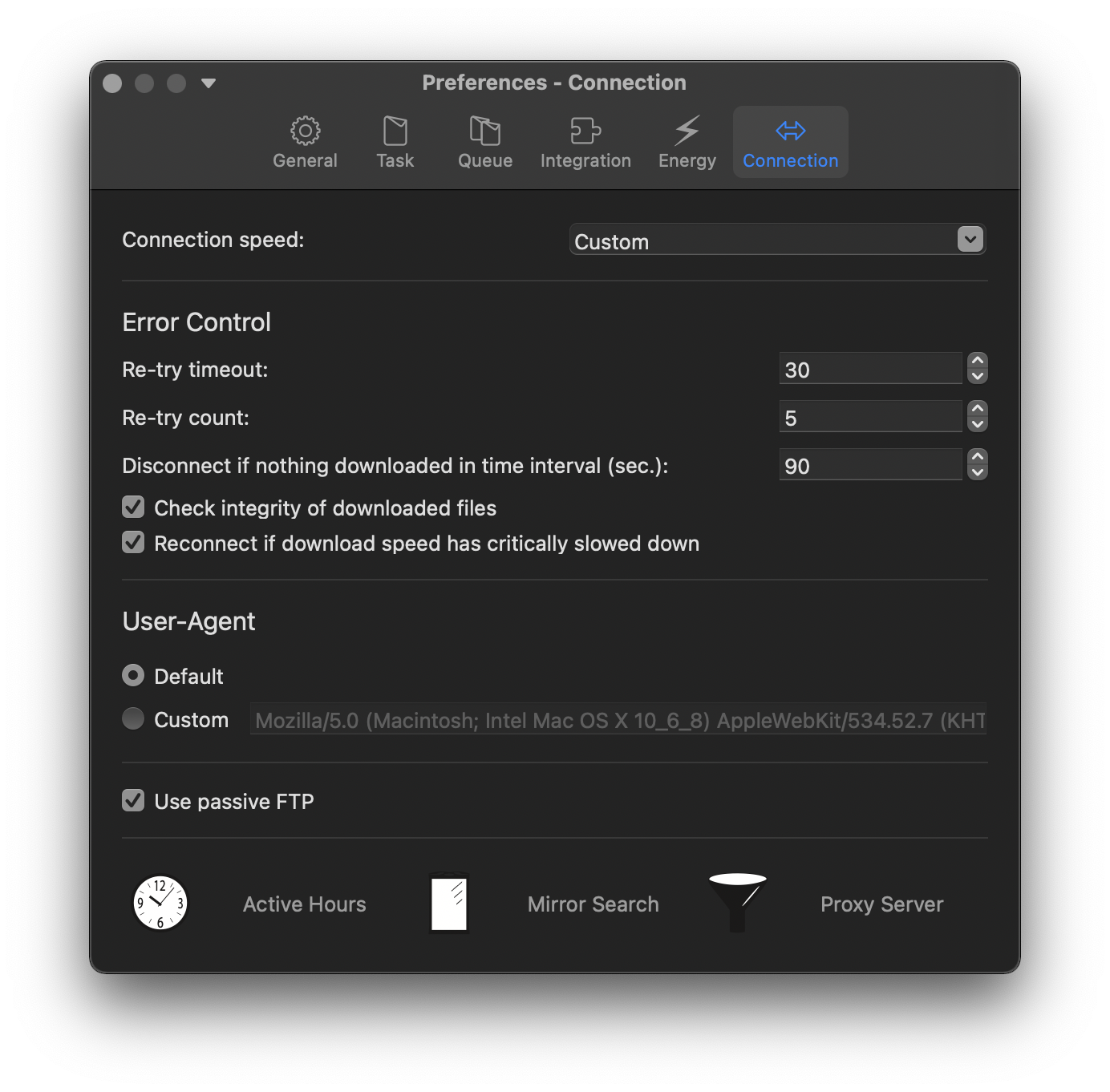The image size is (1110, 1092).
Task: Open the General preferences tab icon
Action: (305, 131)
